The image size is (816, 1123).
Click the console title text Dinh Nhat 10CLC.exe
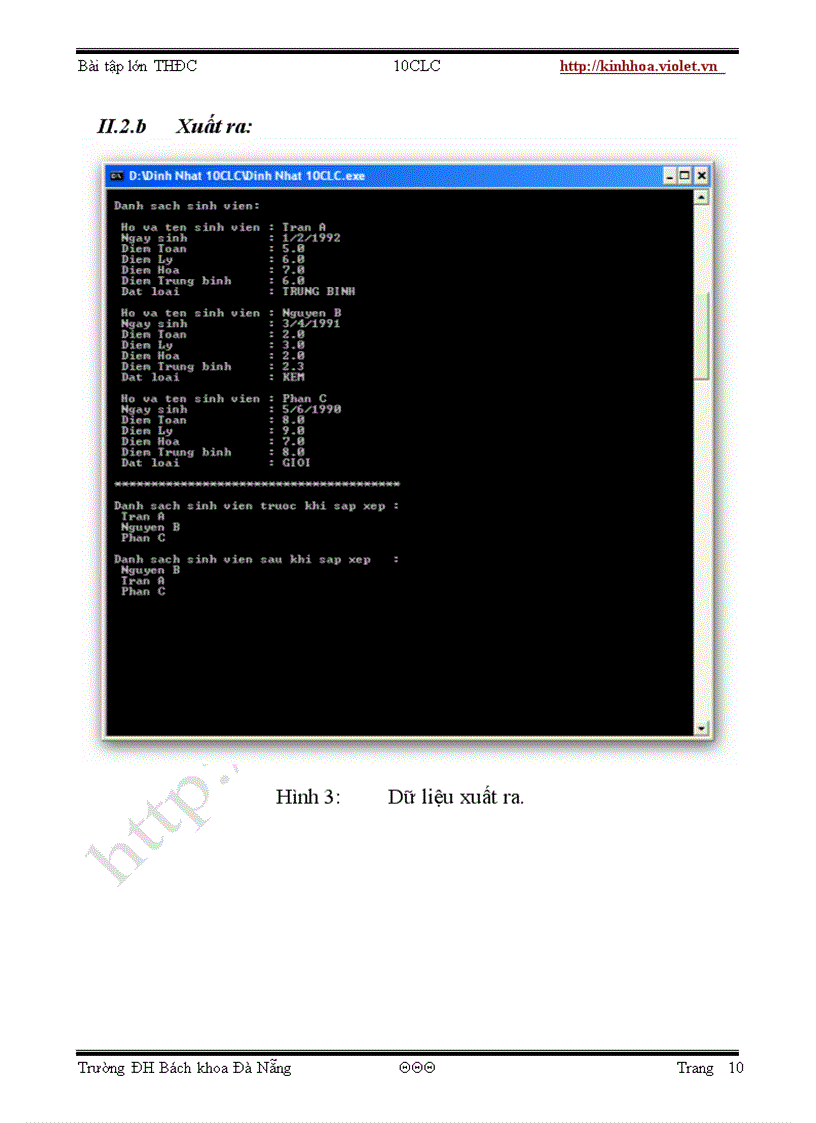[x=247, y=176]
